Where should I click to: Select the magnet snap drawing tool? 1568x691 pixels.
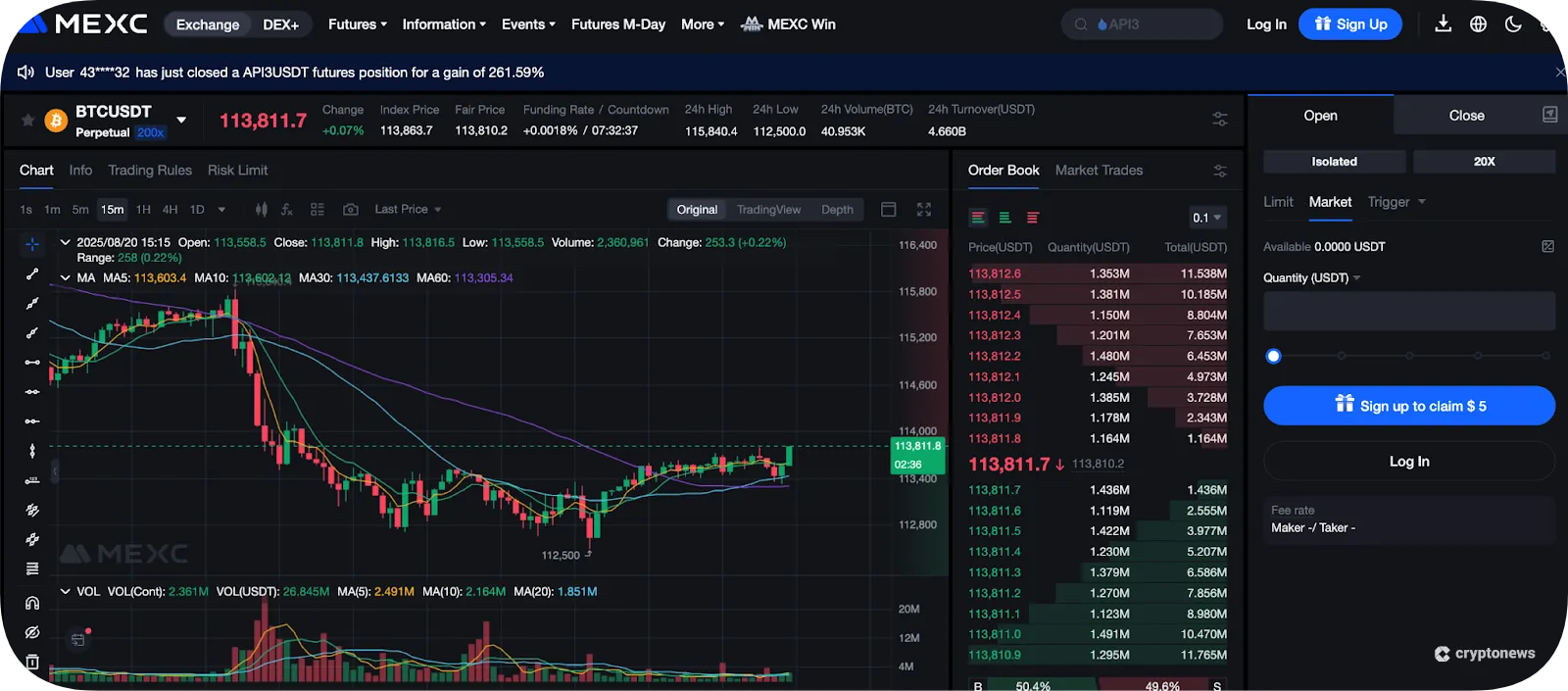point(32,603)
